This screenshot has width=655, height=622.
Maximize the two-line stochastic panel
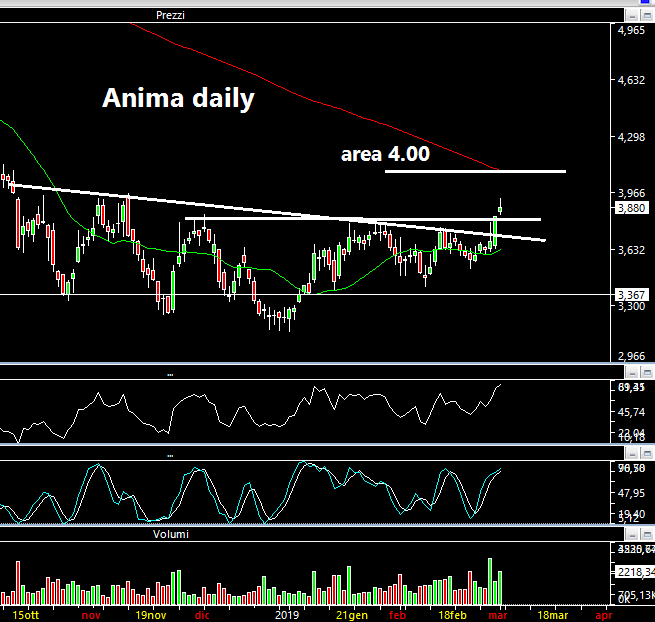pyautogui.click(x=647, y=453)
